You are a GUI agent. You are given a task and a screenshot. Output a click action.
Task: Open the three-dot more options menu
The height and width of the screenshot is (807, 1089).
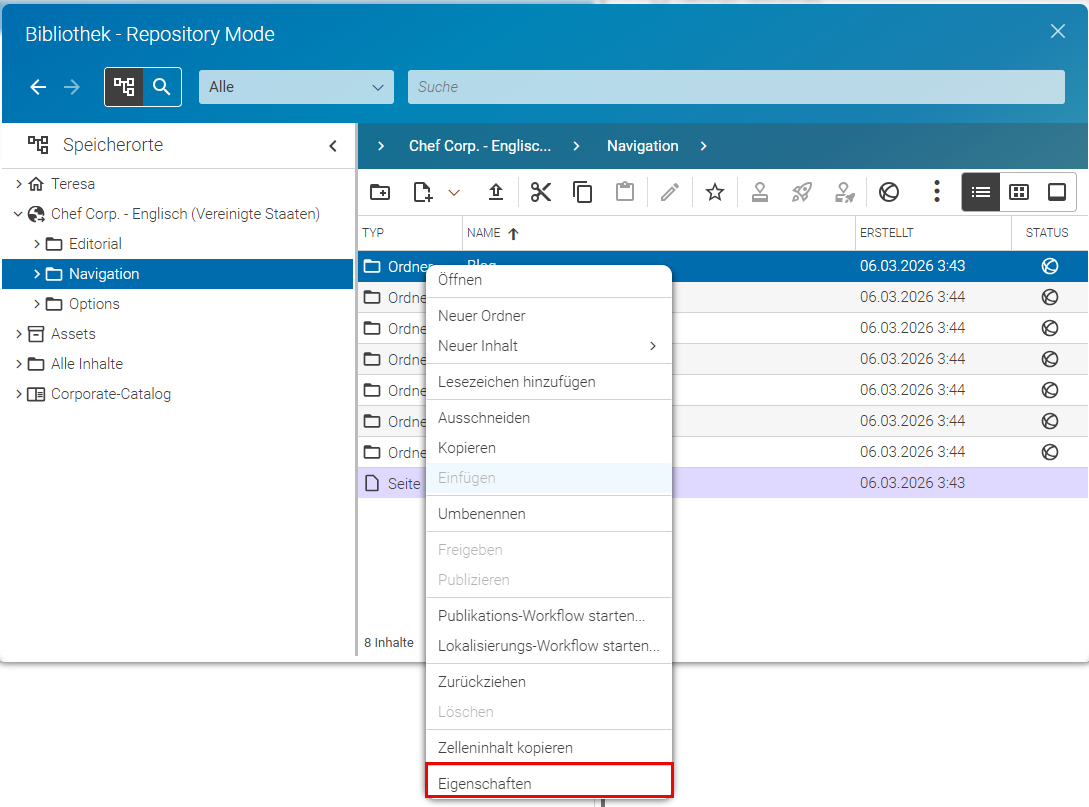[x=937, y=192]
